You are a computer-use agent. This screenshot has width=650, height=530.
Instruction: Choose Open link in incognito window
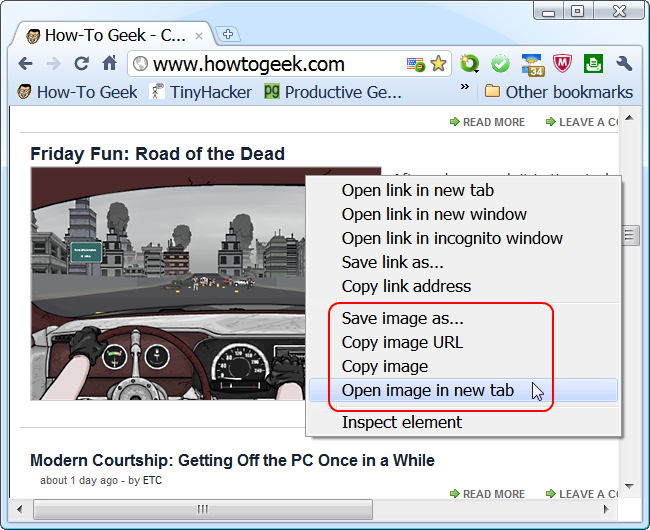pos(463,239)
